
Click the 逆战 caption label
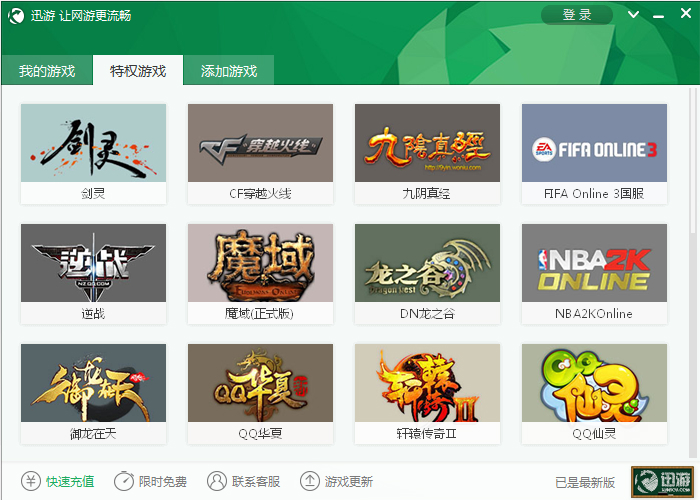pos(93,313)
